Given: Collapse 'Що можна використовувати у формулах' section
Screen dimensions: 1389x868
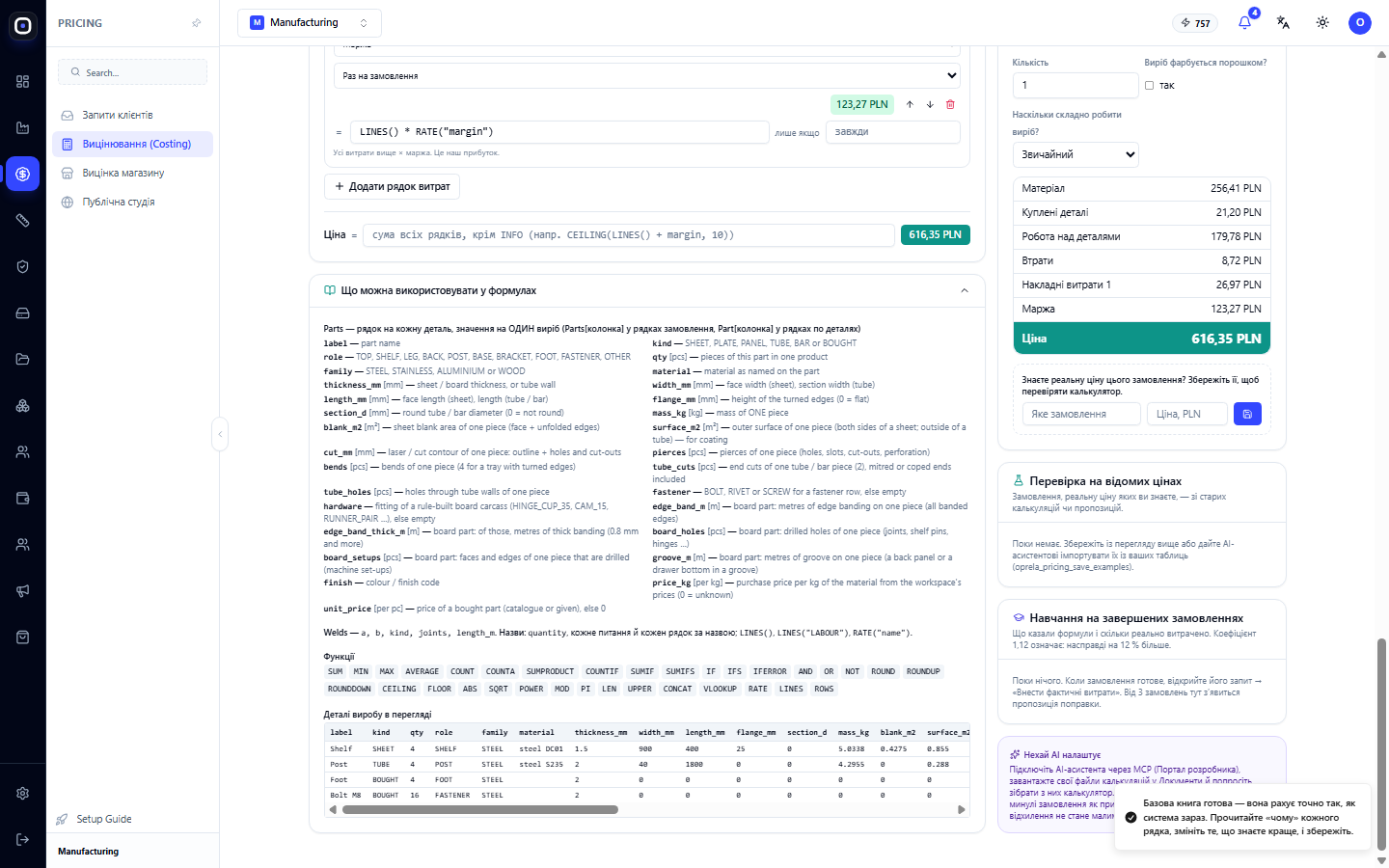Looking at the screenshot, I should (965, 290).
